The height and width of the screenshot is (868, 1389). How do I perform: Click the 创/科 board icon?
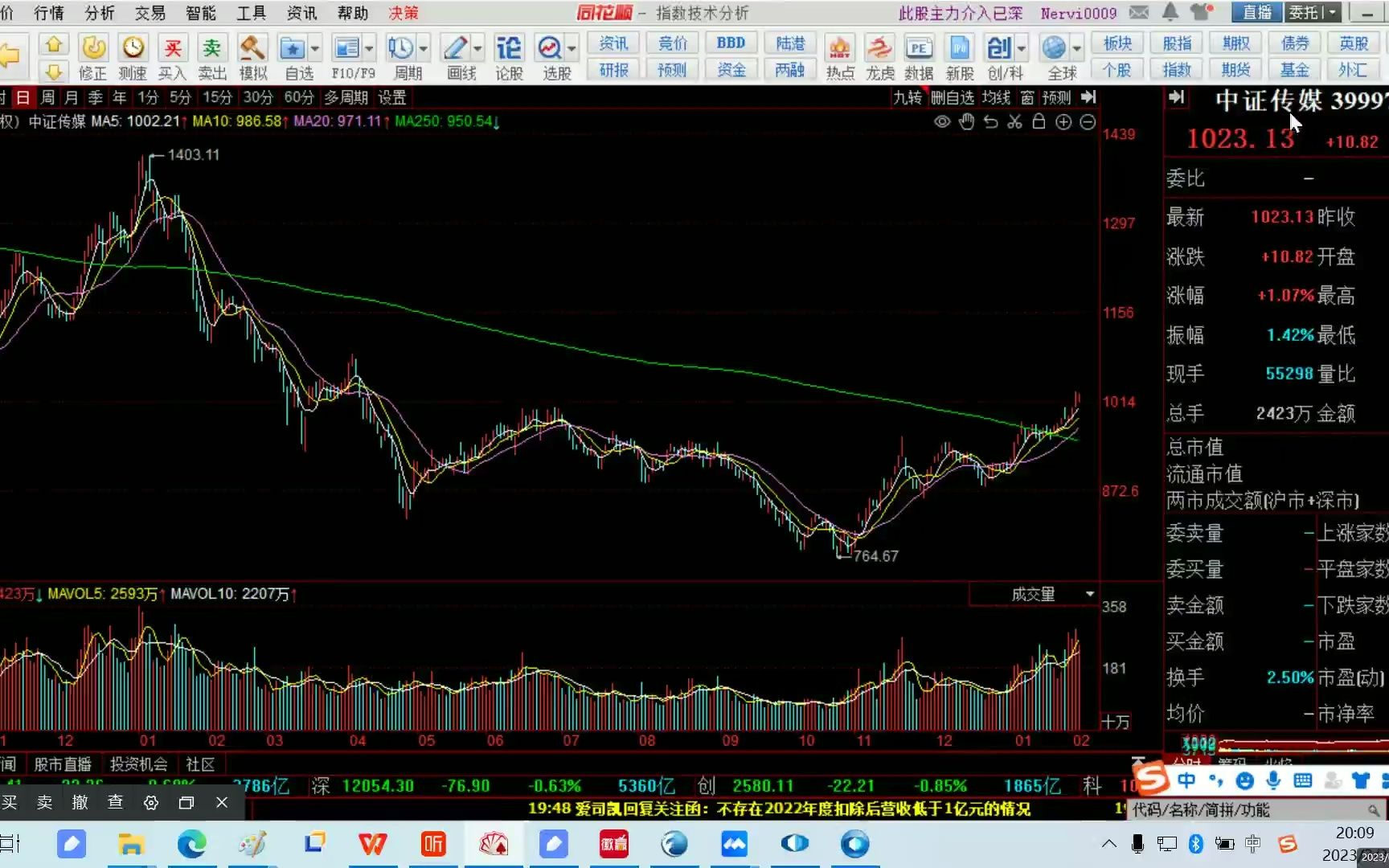[999, 48]
